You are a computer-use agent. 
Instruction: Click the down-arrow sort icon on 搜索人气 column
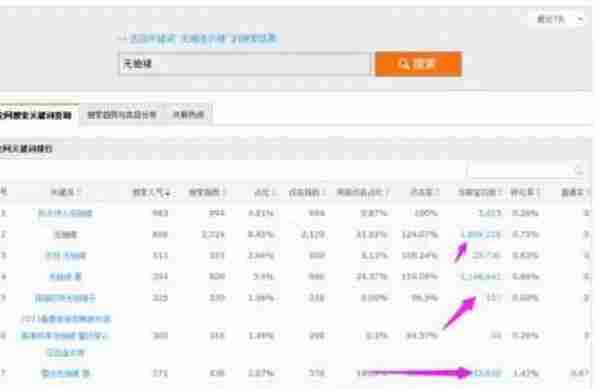168,193
